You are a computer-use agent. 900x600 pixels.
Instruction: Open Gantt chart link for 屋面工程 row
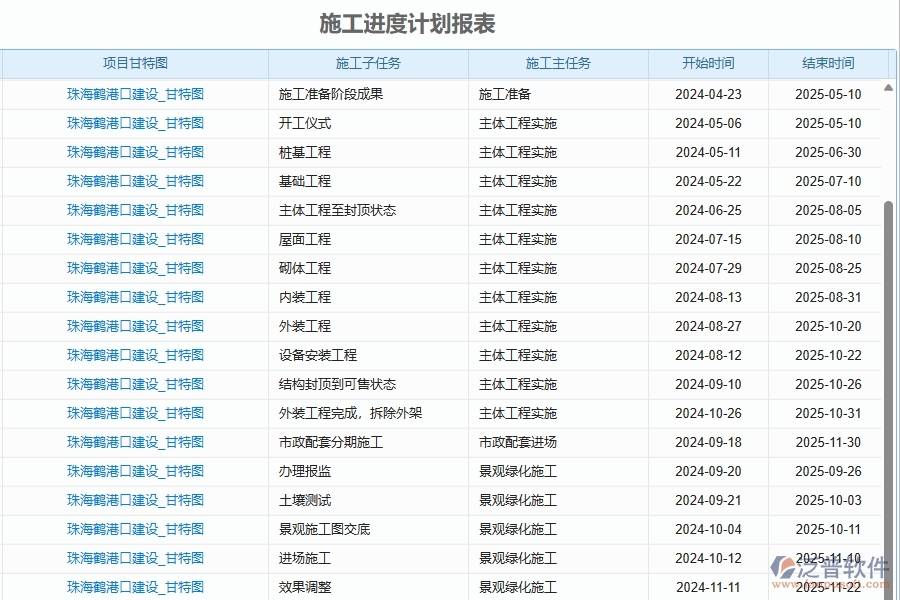[x=133, y=239]
